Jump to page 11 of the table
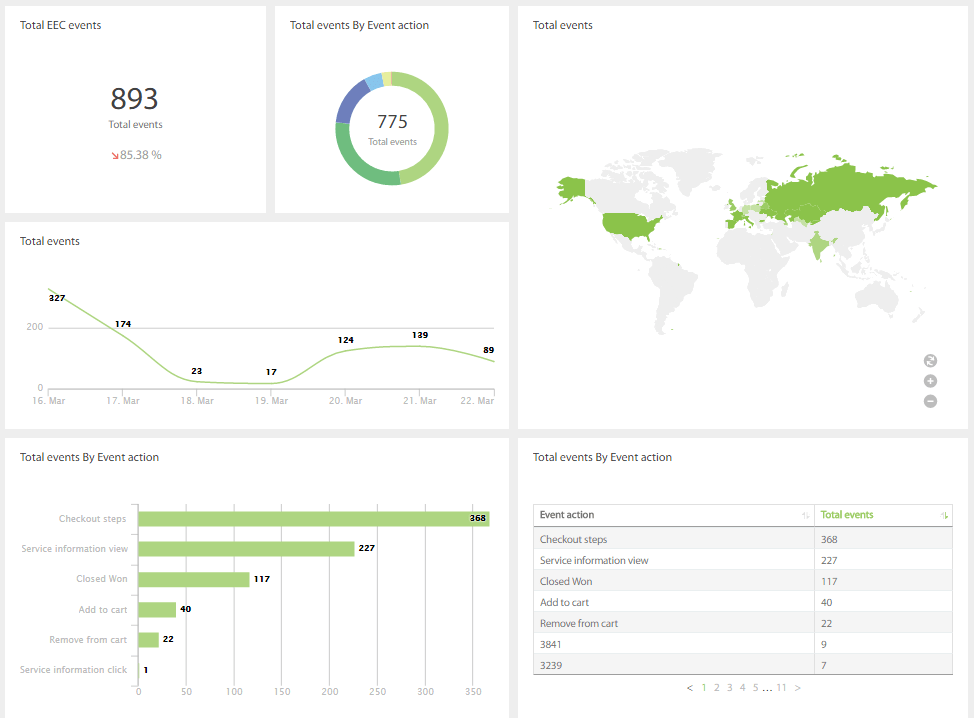974x718 pixels. point(782,688)
